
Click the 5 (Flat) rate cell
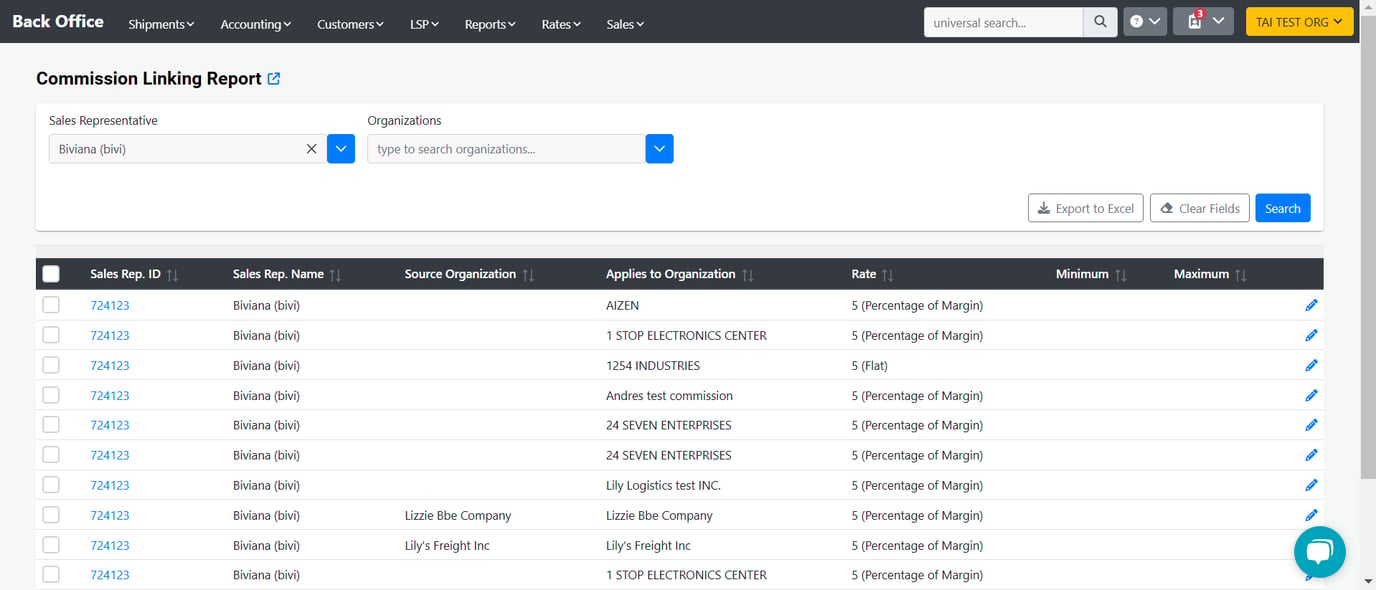870,365
